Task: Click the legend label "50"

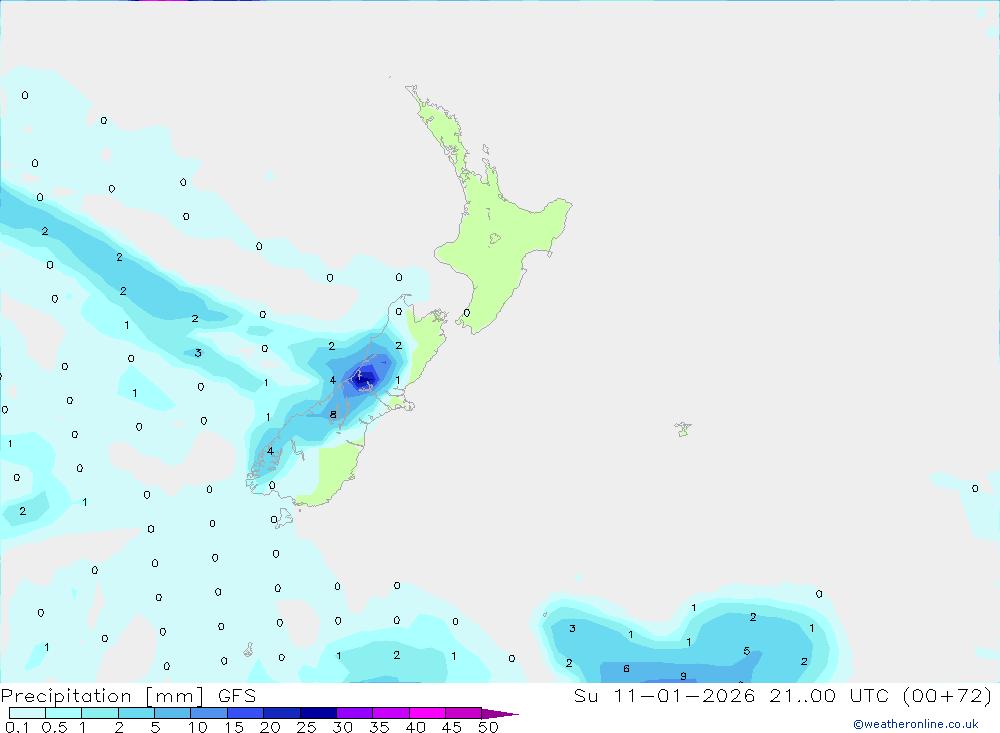Action: [x=489, y=727]
